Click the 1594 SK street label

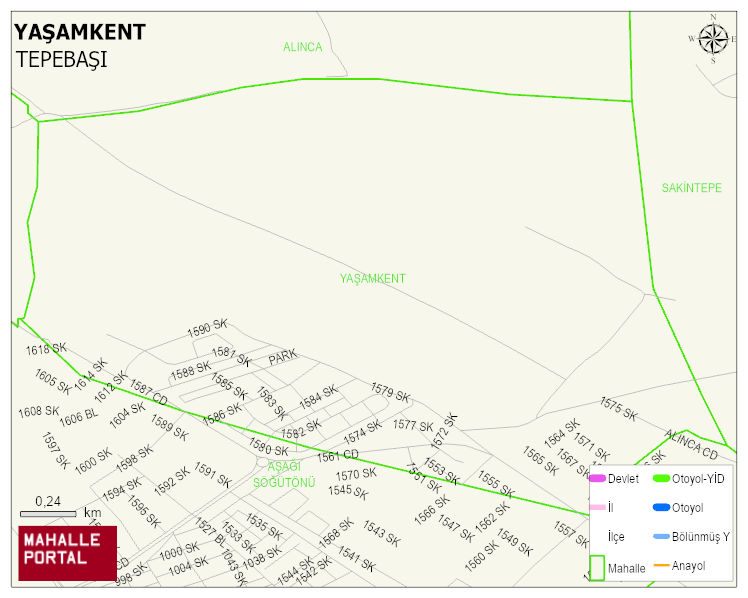coord(122,489)
